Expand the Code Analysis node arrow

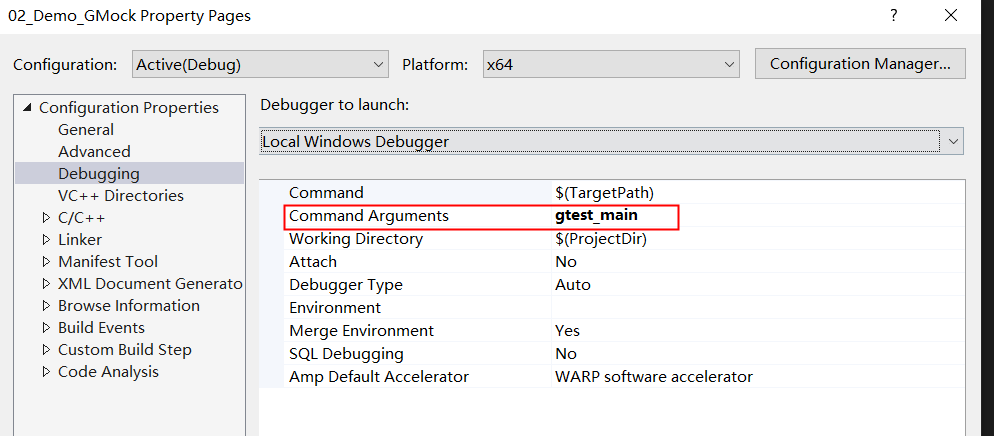46,372
